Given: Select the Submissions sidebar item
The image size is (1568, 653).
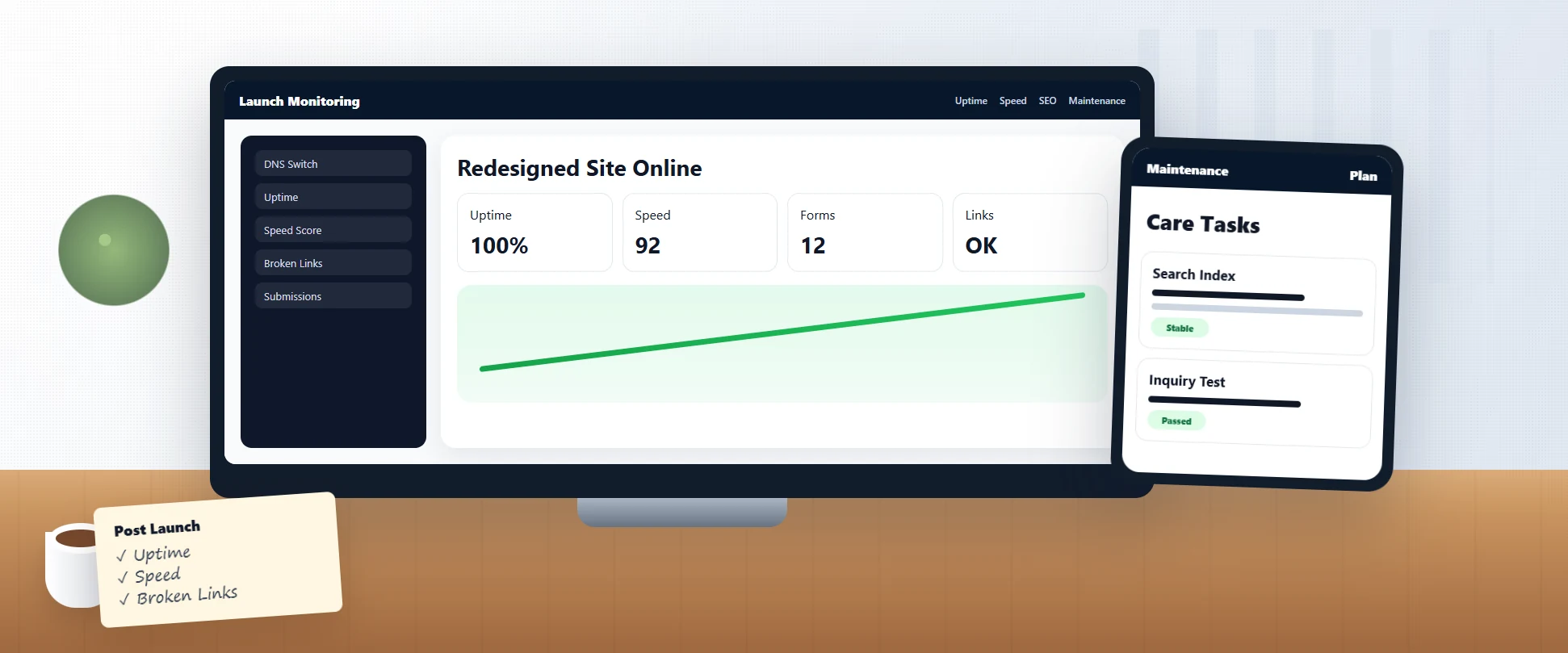Looking at the screenshot, I should [x=333, y=295].
